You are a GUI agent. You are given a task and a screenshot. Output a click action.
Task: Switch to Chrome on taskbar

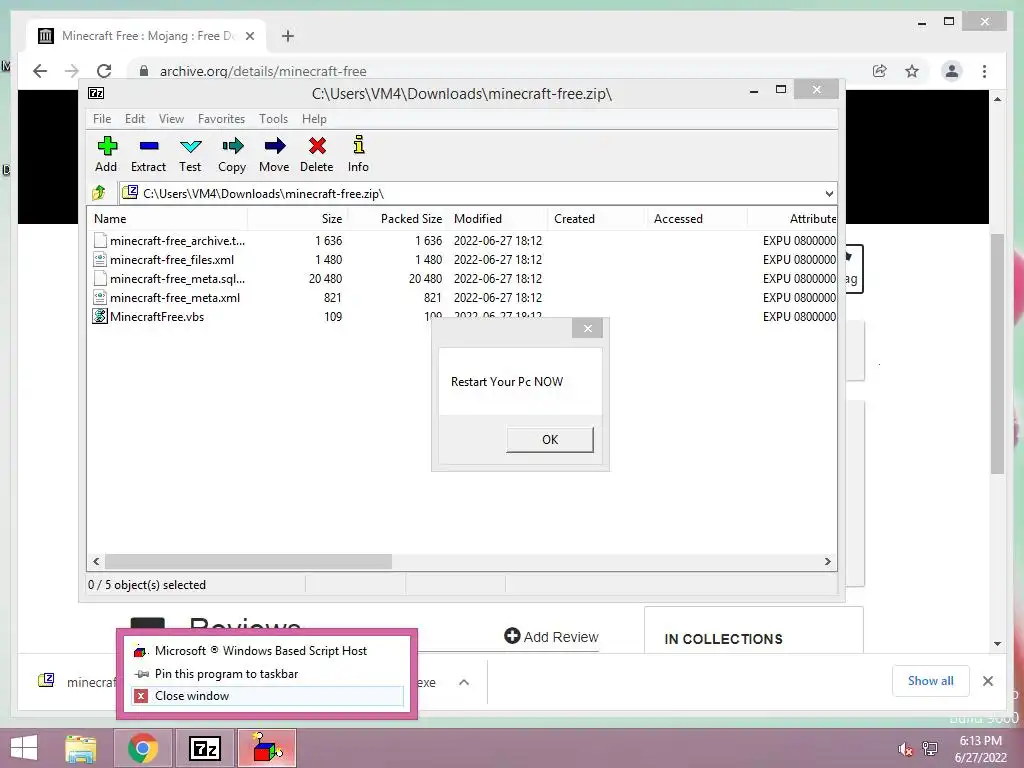[142, 748]
